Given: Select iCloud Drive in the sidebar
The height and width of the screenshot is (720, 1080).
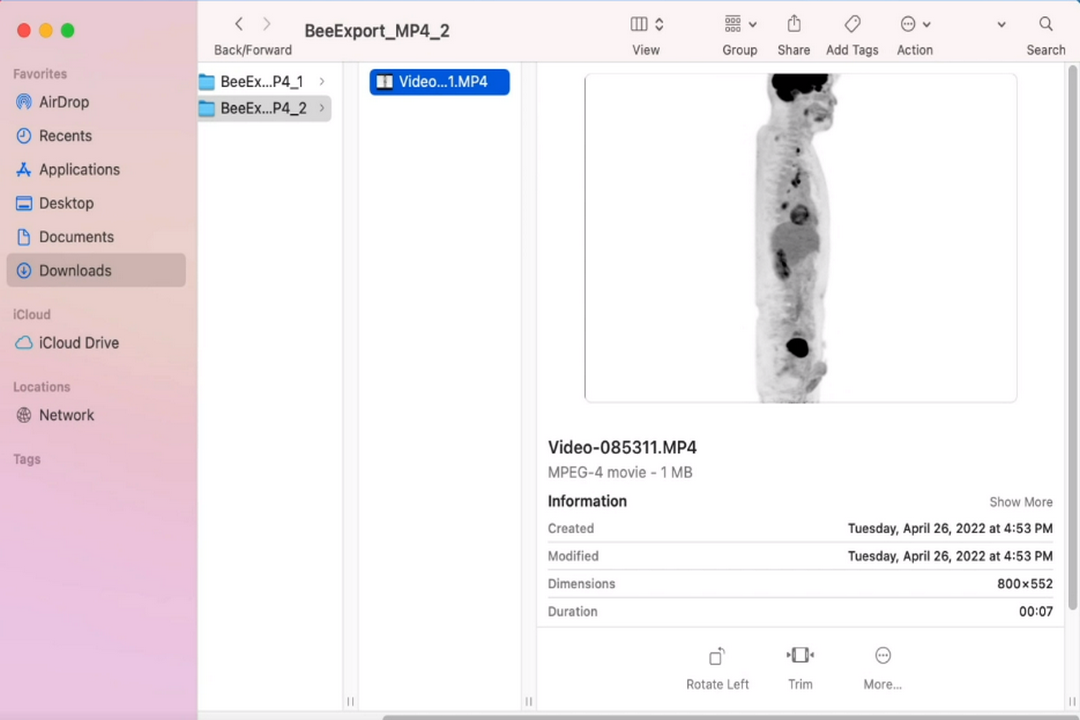Looking at the screenshot, I should pos(78,343).
